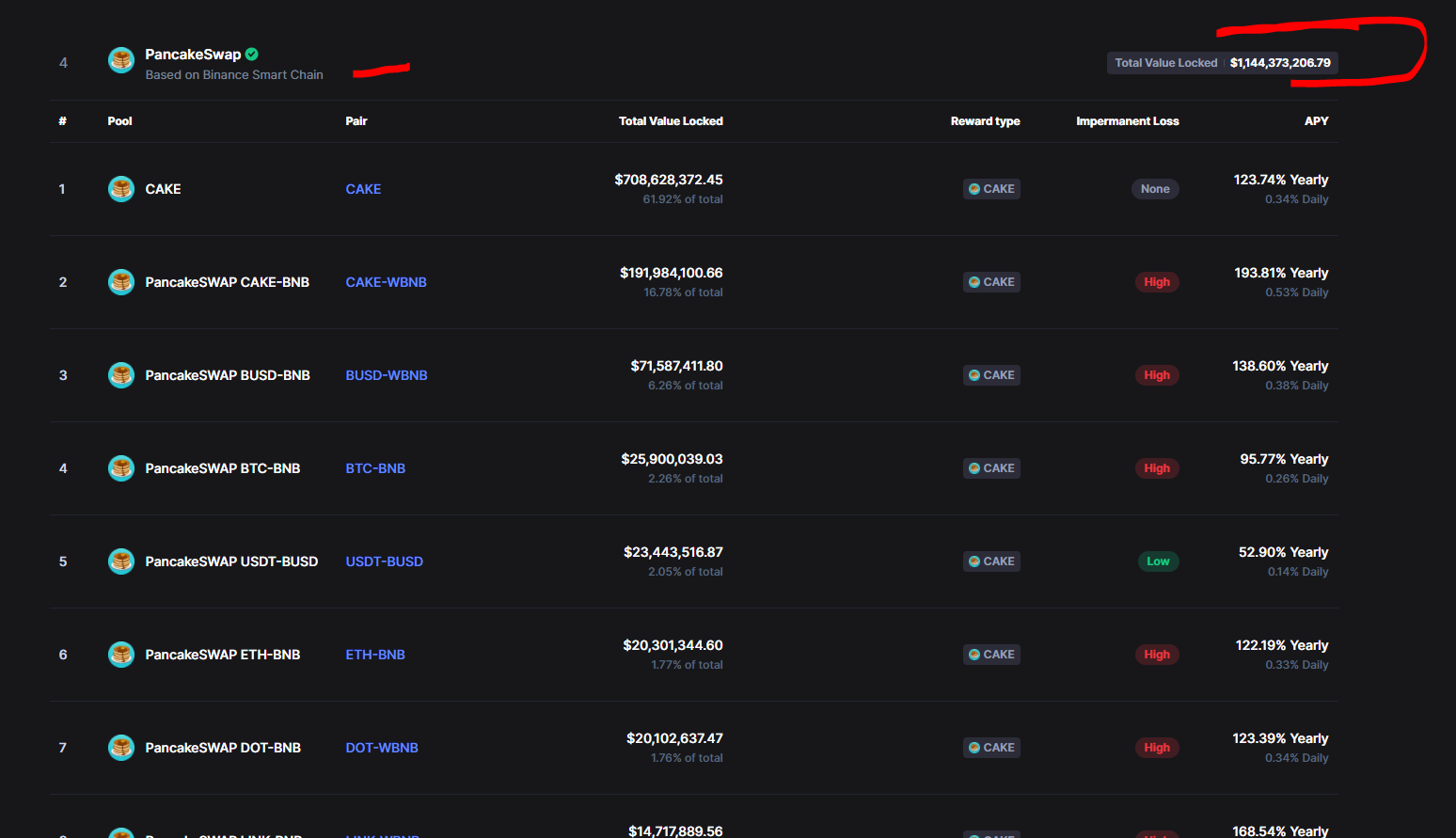
Task: Click the $23,443,516.87 TVL value
Action: point(673,552)
